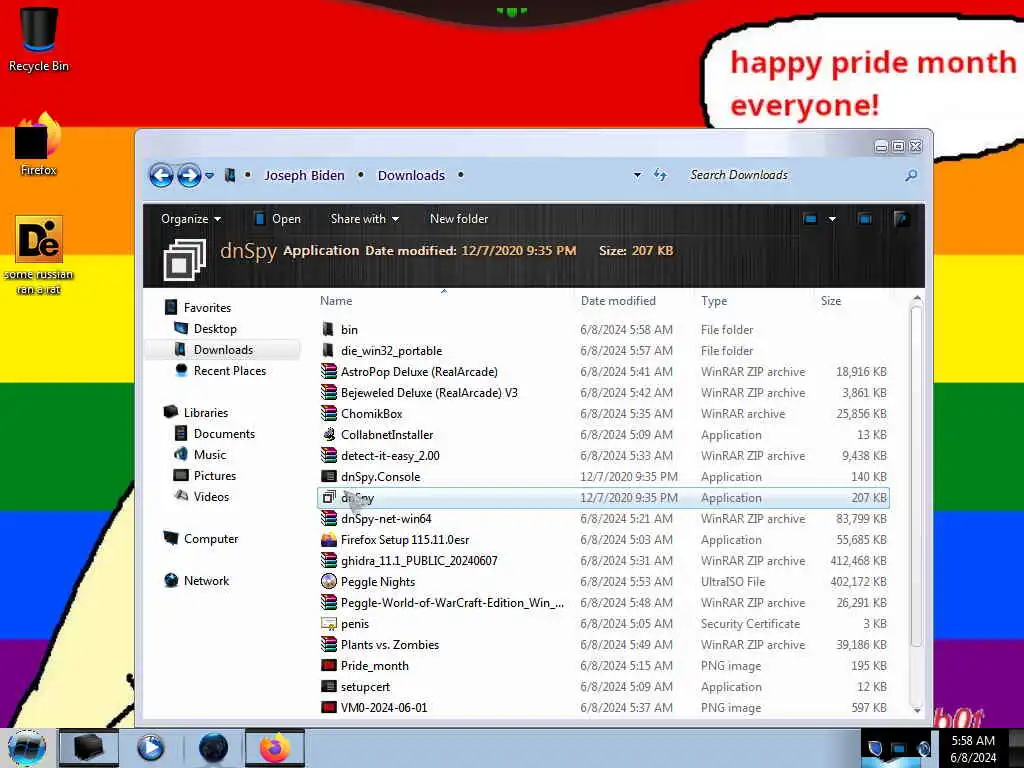Click the search magnifier icon
The width and height of the screenshot is (1024, 768).
click(x=911, y=175)
